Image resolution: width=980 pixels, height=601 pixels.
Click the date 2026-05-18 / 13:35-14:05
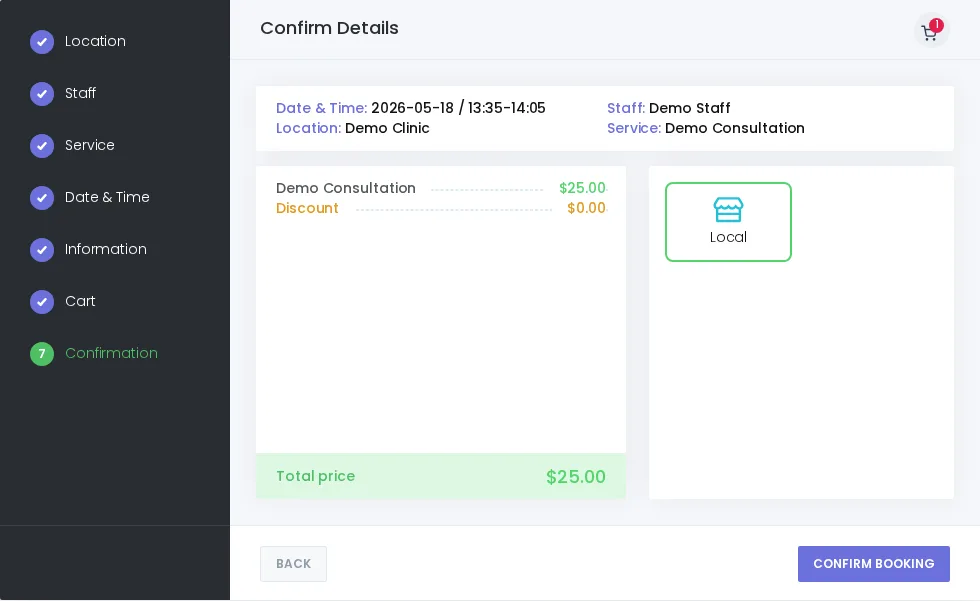(x=458, y=108)
